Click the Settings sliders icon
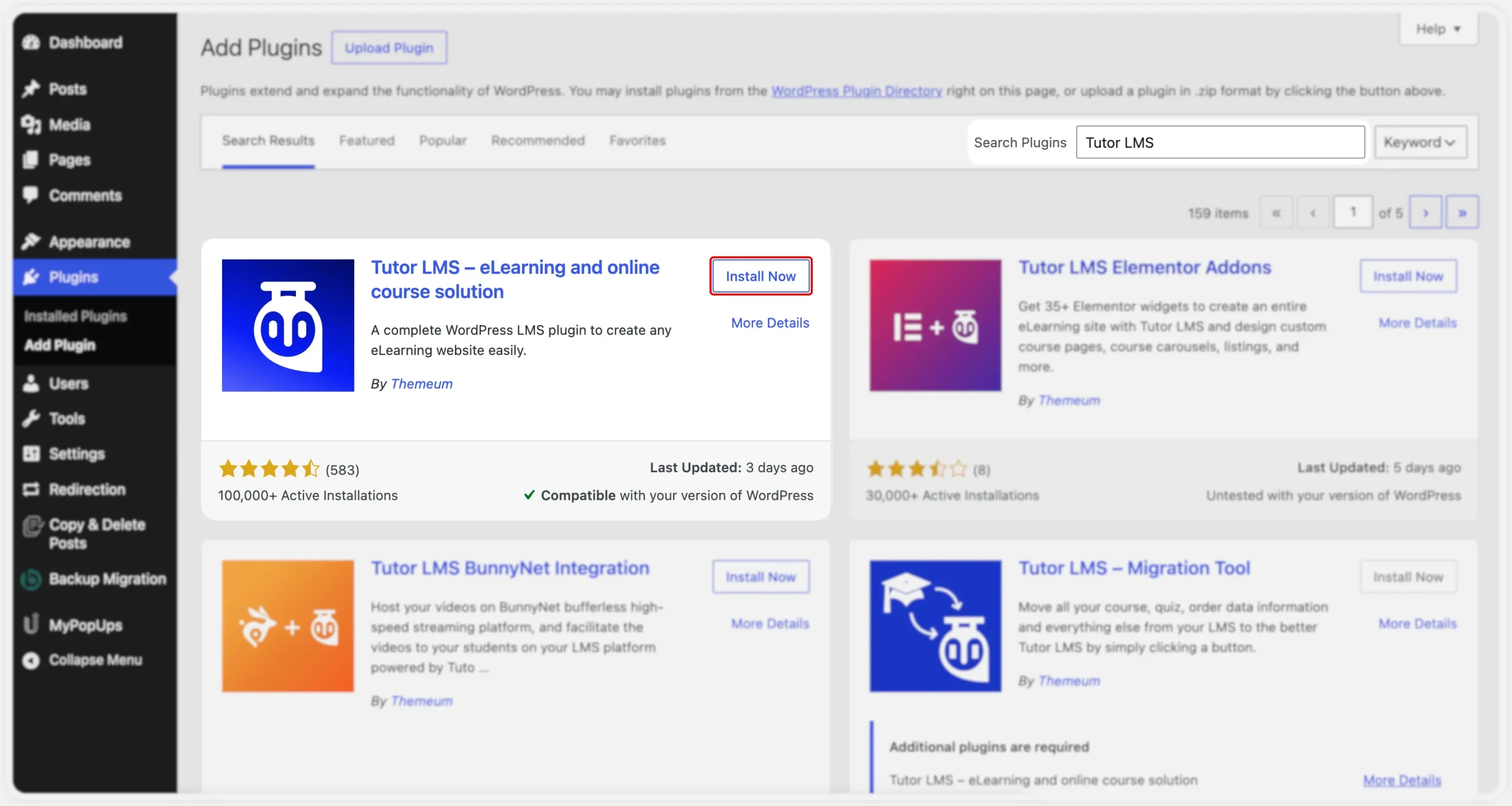Viewport: 1512px width, 806px height. tap(31, 454)
